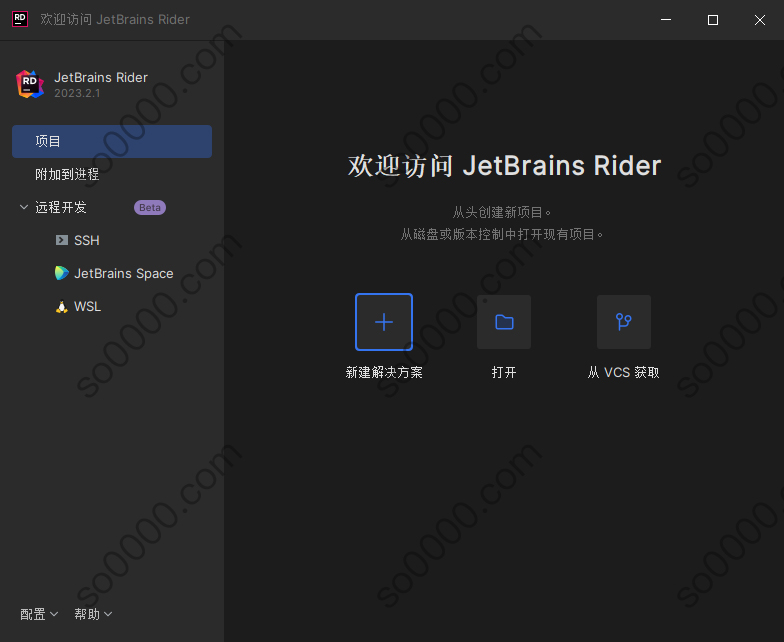Click the WSL penguin icon

[x=62, y=306]
